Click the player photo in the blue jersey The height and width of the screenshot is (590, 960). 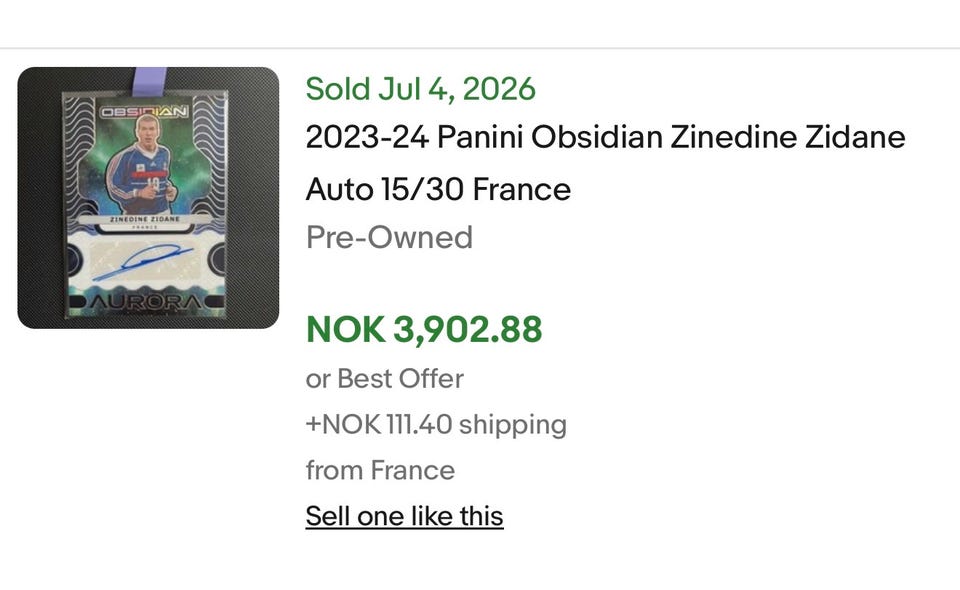pos(142,165)
